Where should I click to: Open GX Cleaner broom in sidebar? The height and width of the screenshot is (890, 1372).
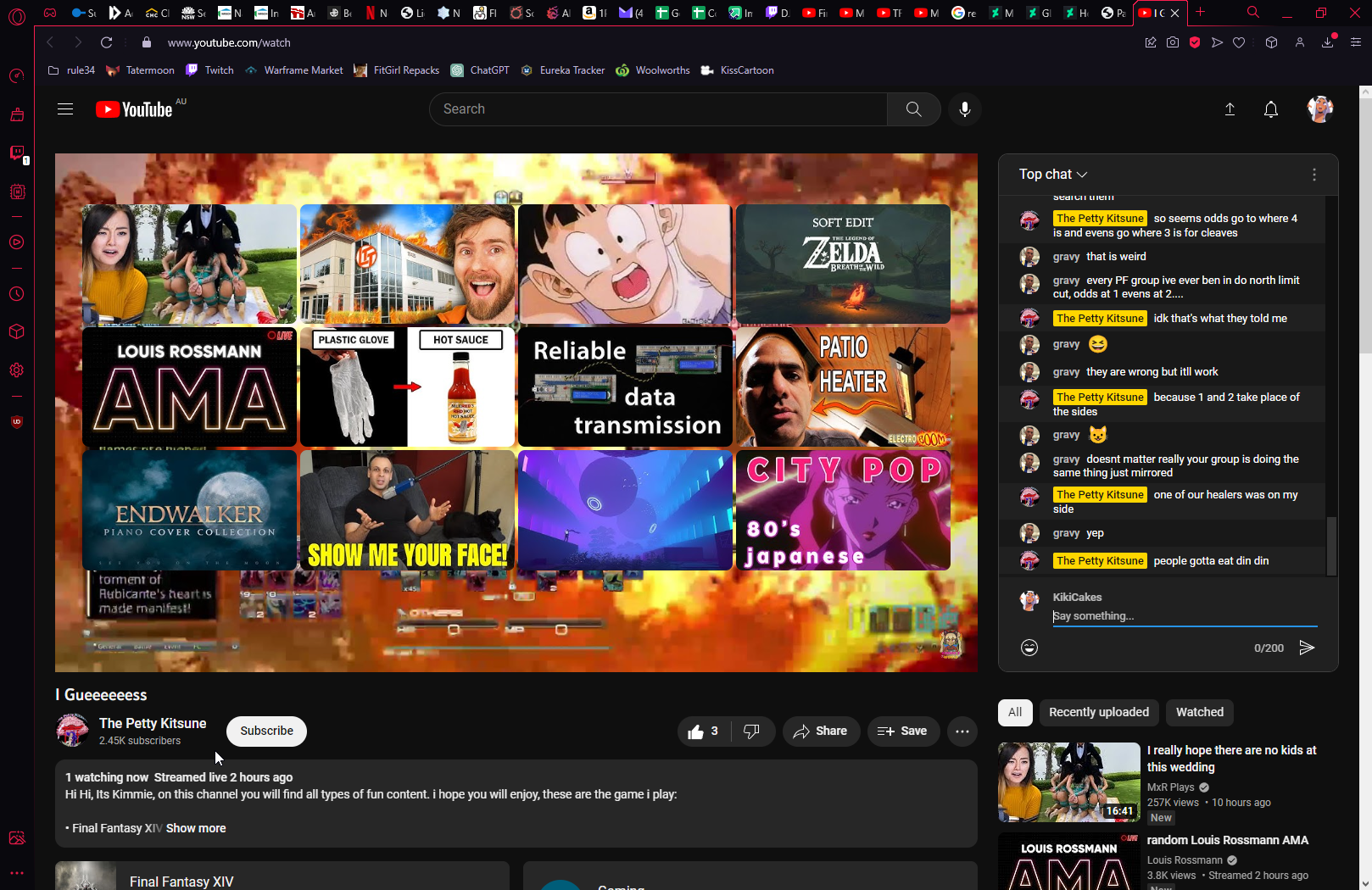(17, 114)
